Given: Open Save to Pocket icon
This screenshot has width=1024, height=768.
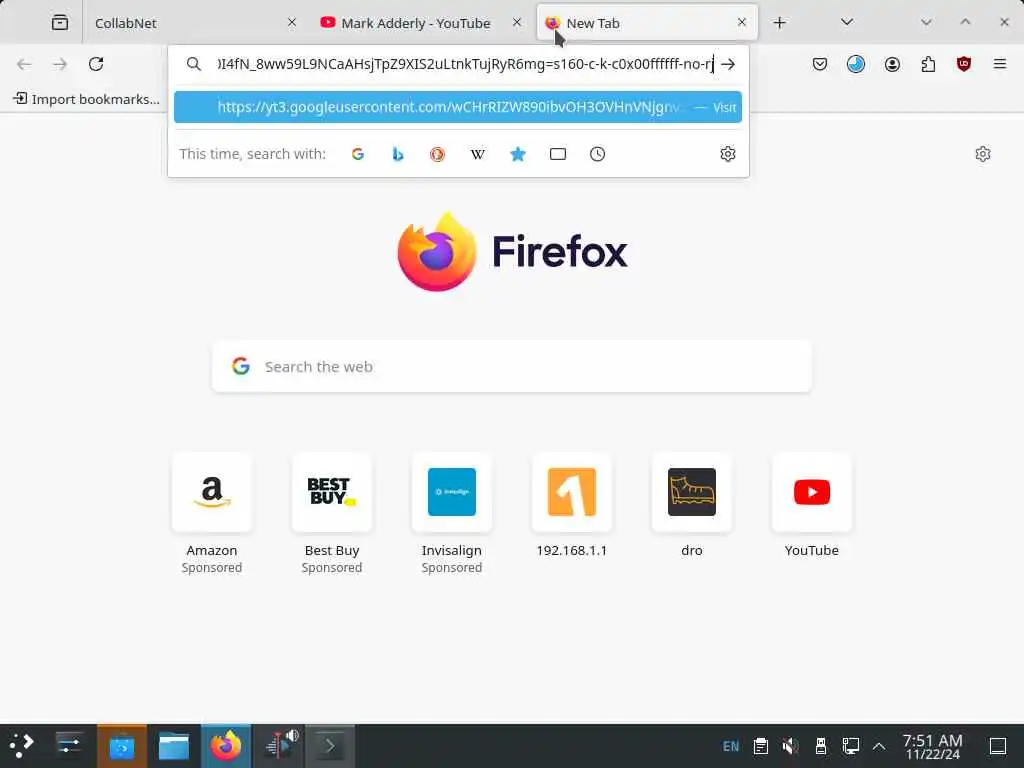Looking at the screenshot, I should click(x=820, y=64).
